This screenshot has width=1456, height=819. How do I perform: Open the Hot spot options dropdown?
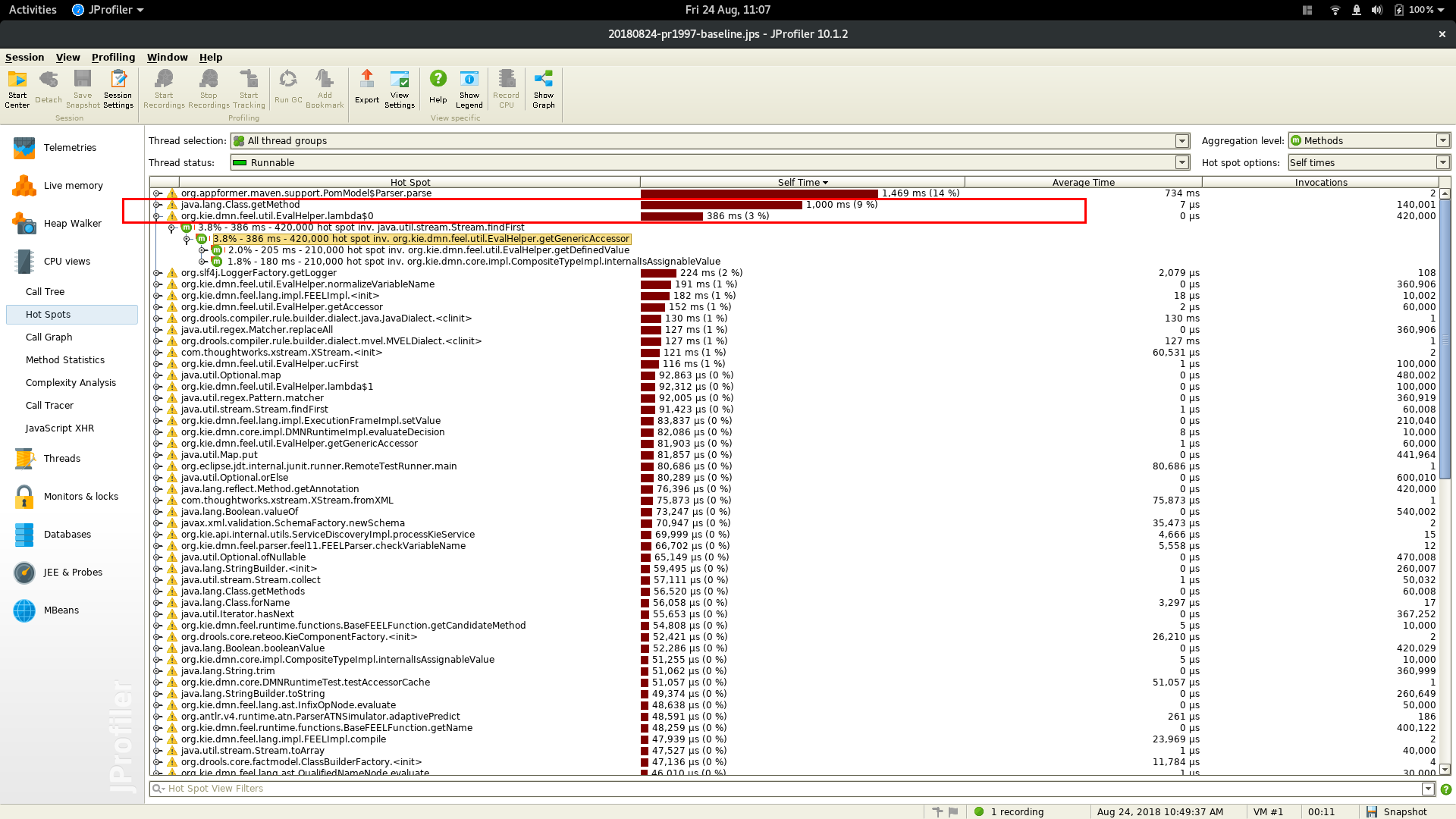click(1442, 162)
